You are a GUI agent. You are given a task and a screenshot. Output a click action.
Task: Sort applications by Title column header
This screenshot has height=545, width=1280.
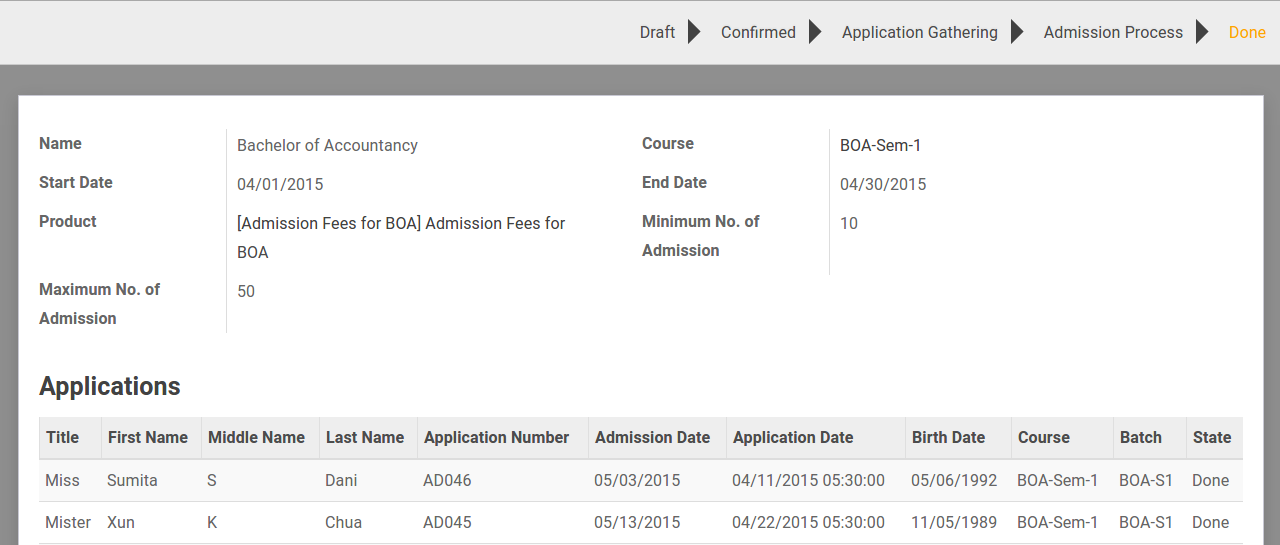70,438
